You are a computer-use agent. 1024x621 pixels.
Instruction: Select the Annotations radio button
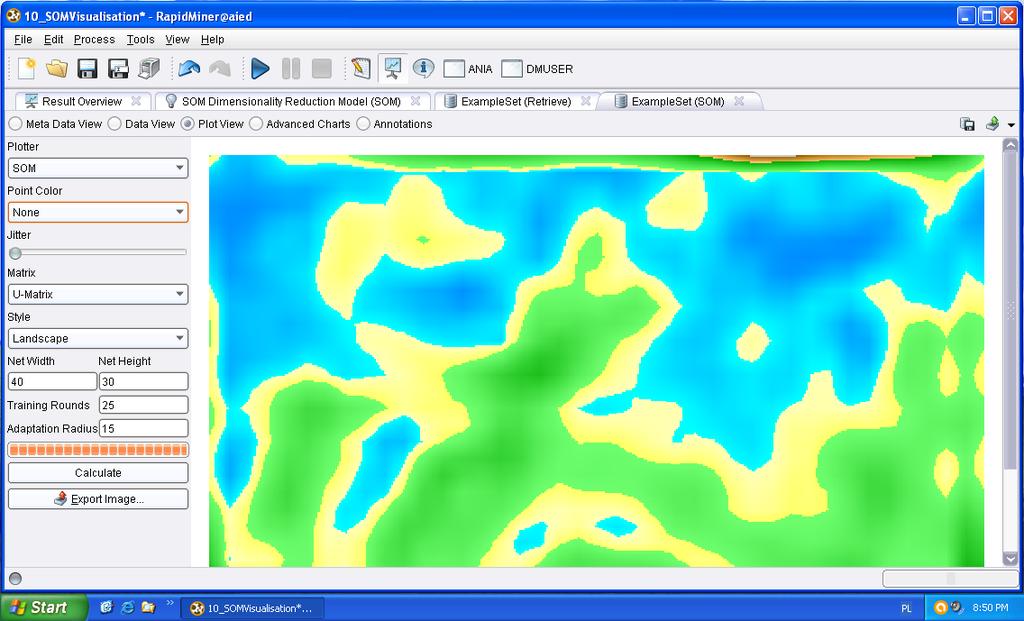(394, 124)
